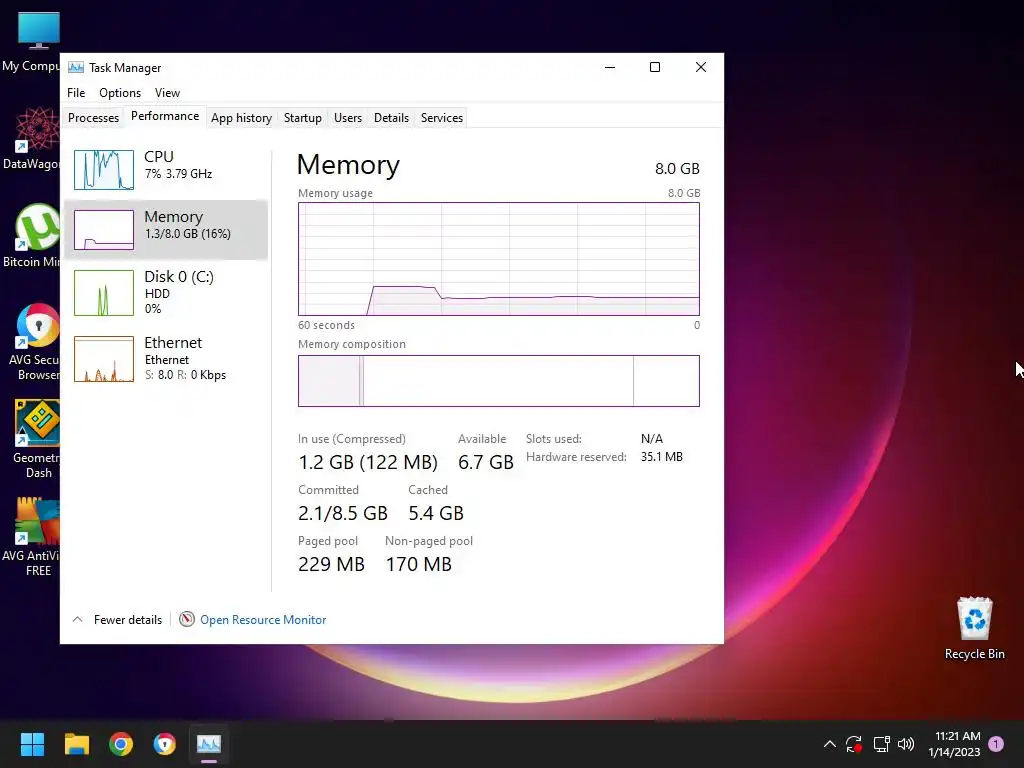The height and width of the screenshot is (768, 1024).
Task: Open the Services tab
Action: pos(441,118)
